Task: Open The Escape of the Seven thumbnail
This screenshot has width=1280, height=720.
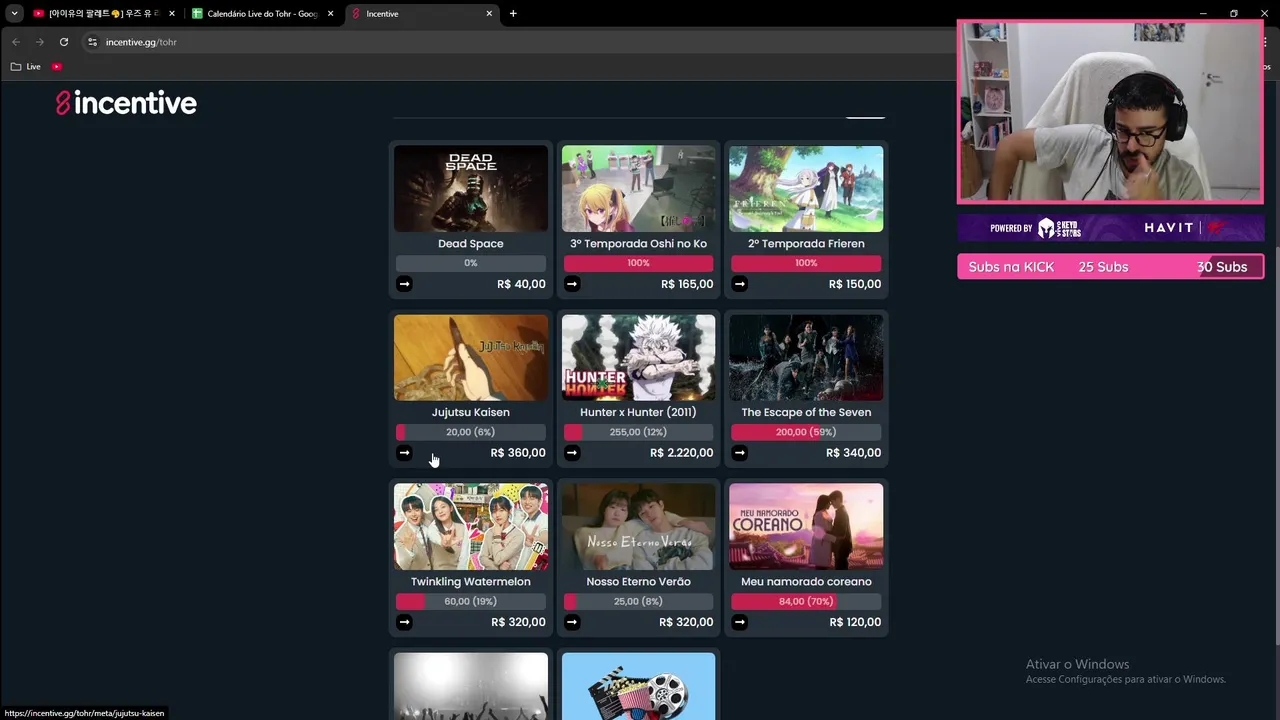Action: pos(806,358)
